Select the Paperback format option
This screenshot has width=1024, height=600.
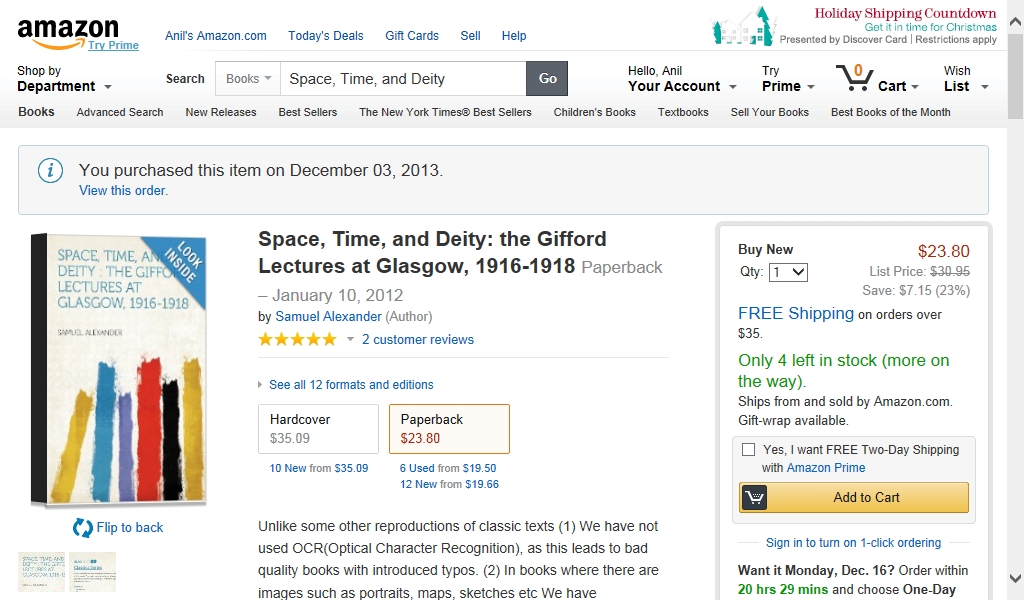pyautogui.click(x=449, y=429)
